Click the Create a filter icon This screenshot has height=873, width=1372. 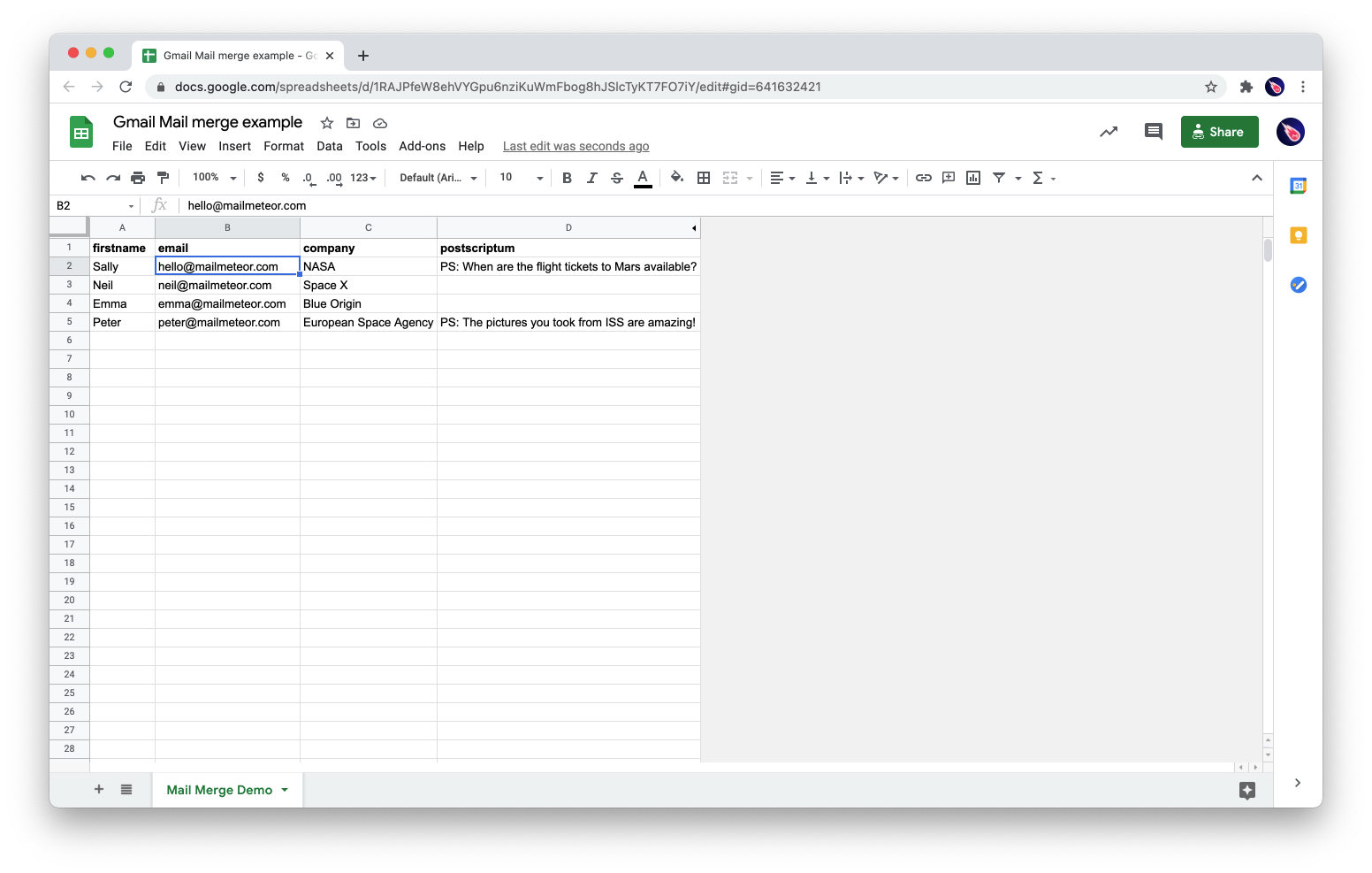coord(999,178)
